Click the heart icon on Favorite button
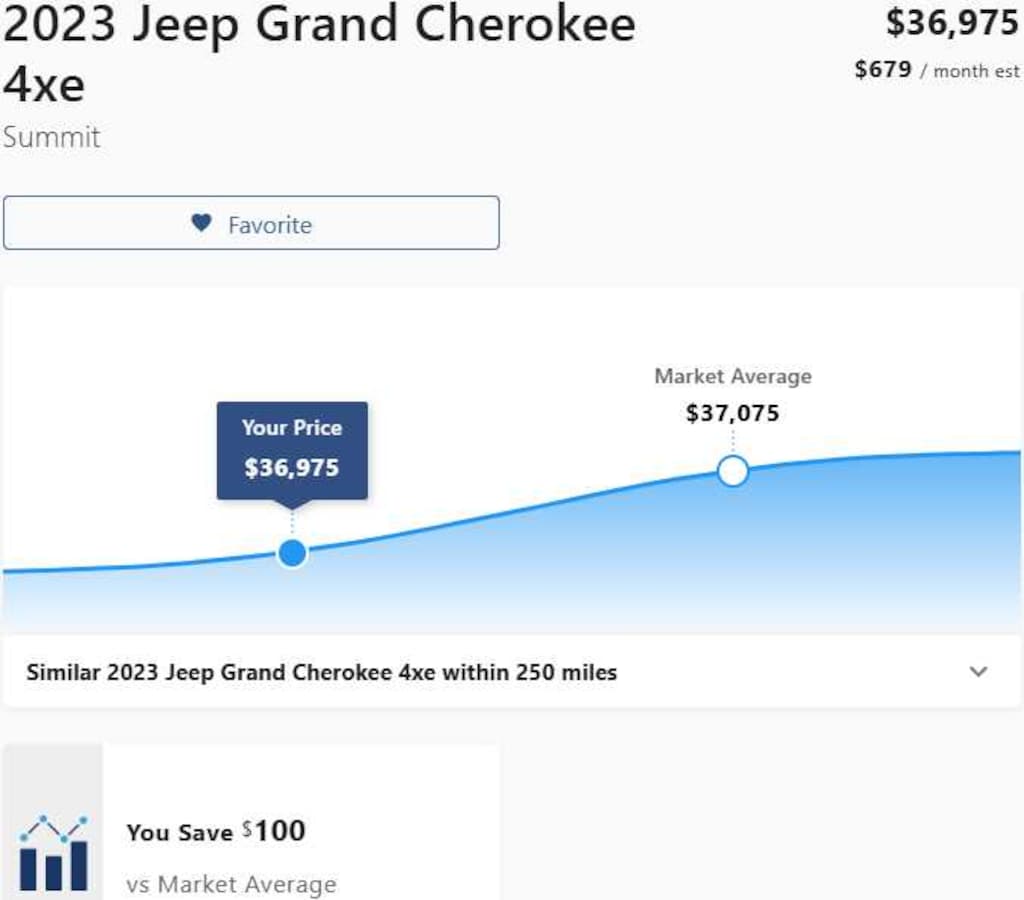This screenshot has height=900, width=1024. click(202, 223)
